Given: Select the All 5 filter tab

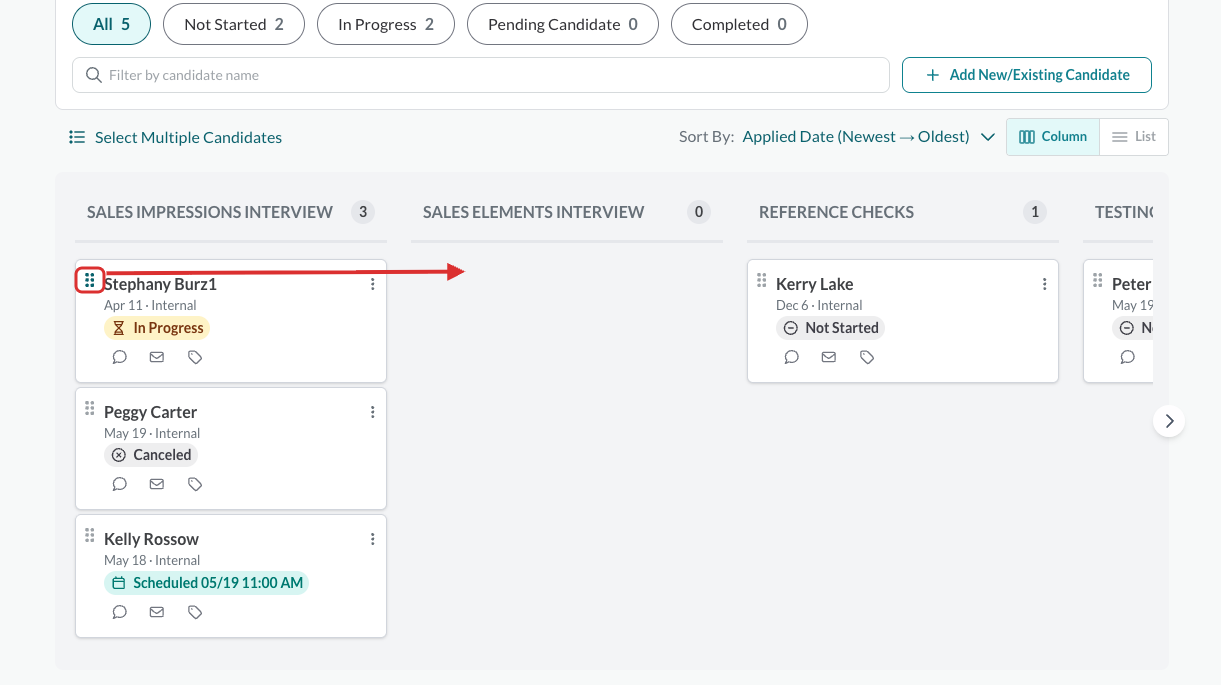Looking at the screenshot, I should [x=111, y=24].
